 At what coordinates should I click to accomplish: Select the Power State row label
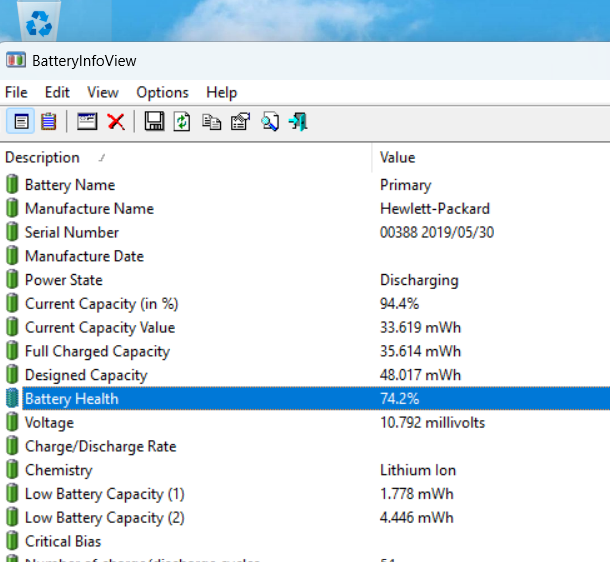pos(64,280)
